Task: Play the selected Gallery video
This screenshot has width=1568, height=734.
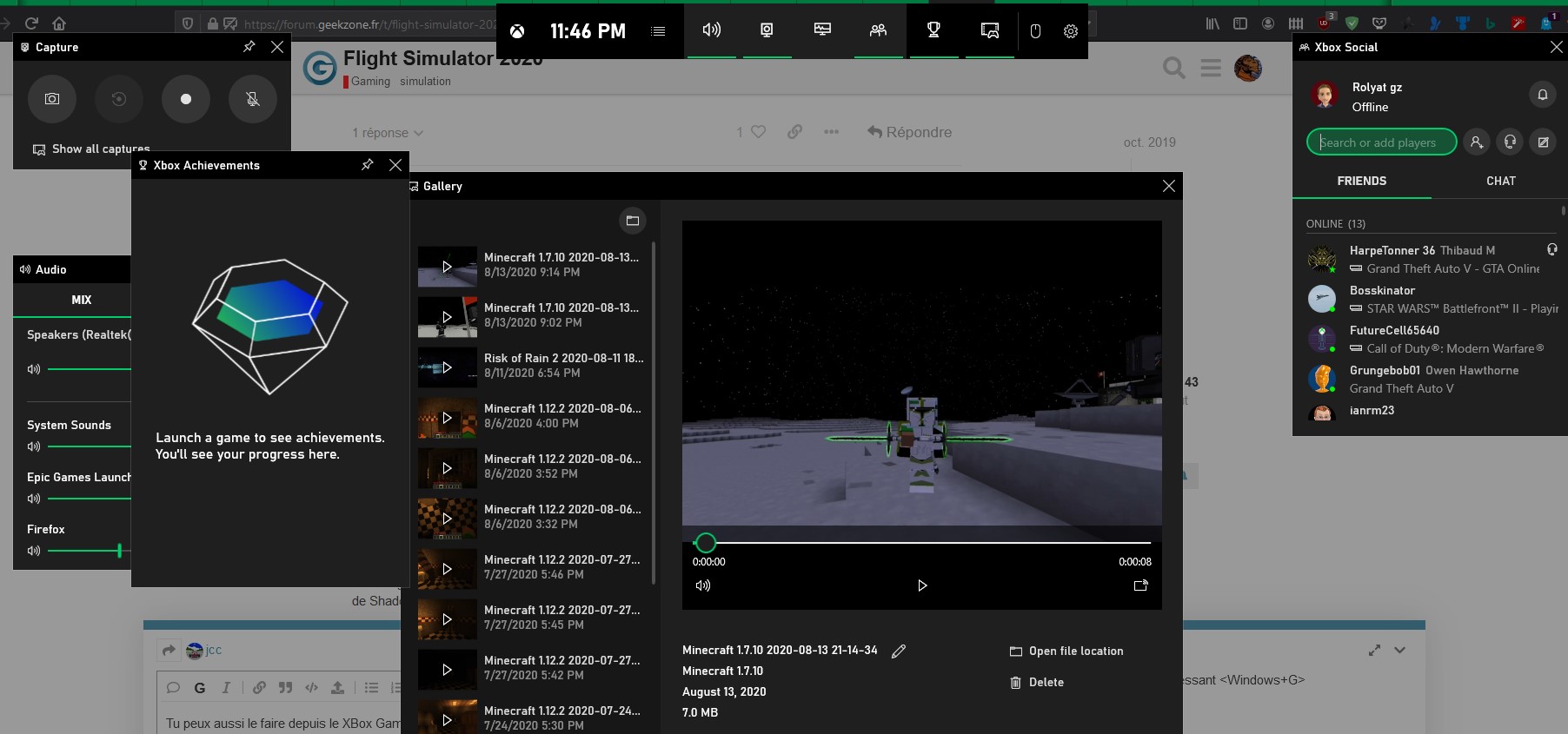Action: [922, 585]
